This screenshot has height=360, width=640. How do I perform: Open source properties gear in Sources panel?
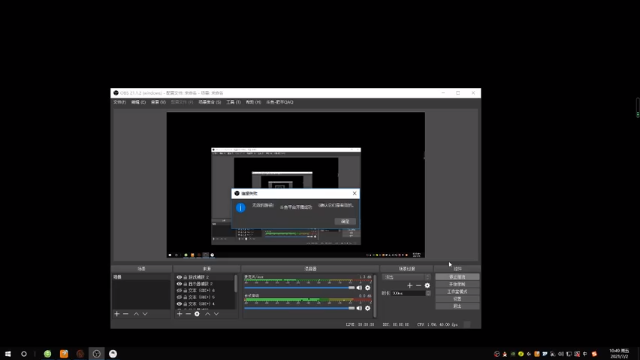[x=197, y=314]
